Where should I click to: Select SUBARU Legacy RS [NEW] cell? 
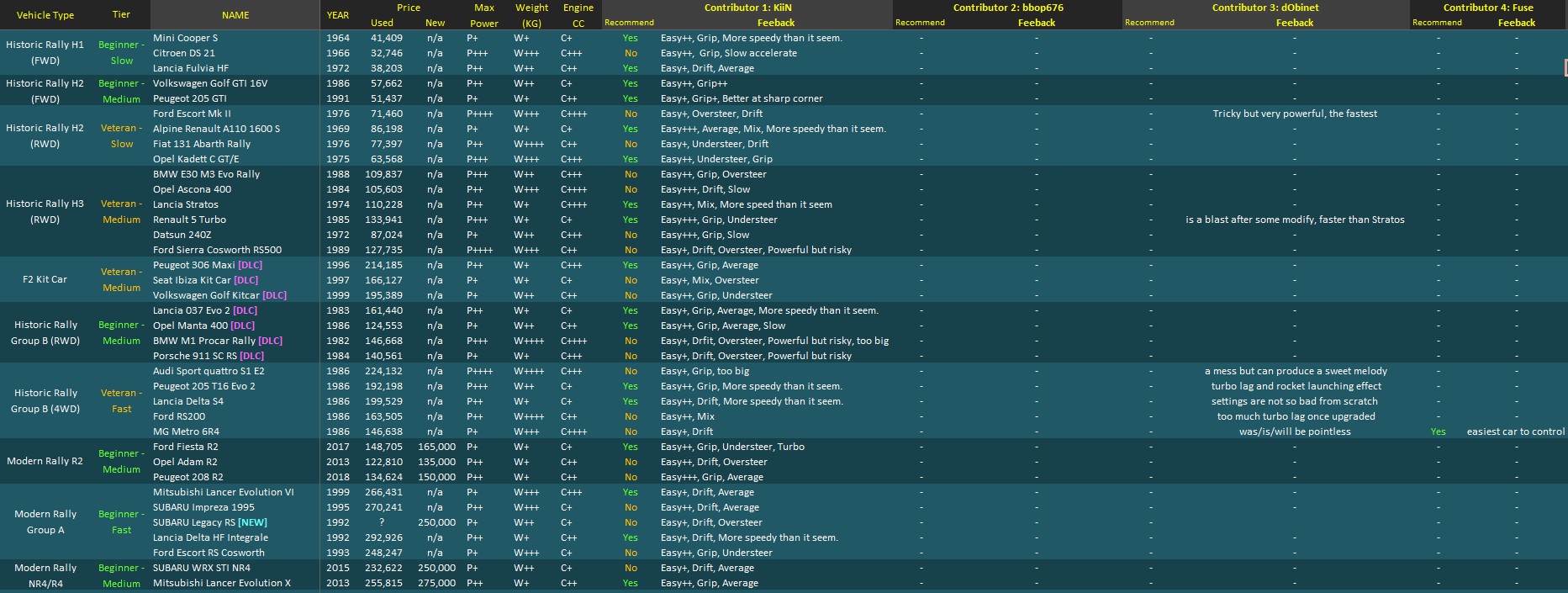click(235, 522)
